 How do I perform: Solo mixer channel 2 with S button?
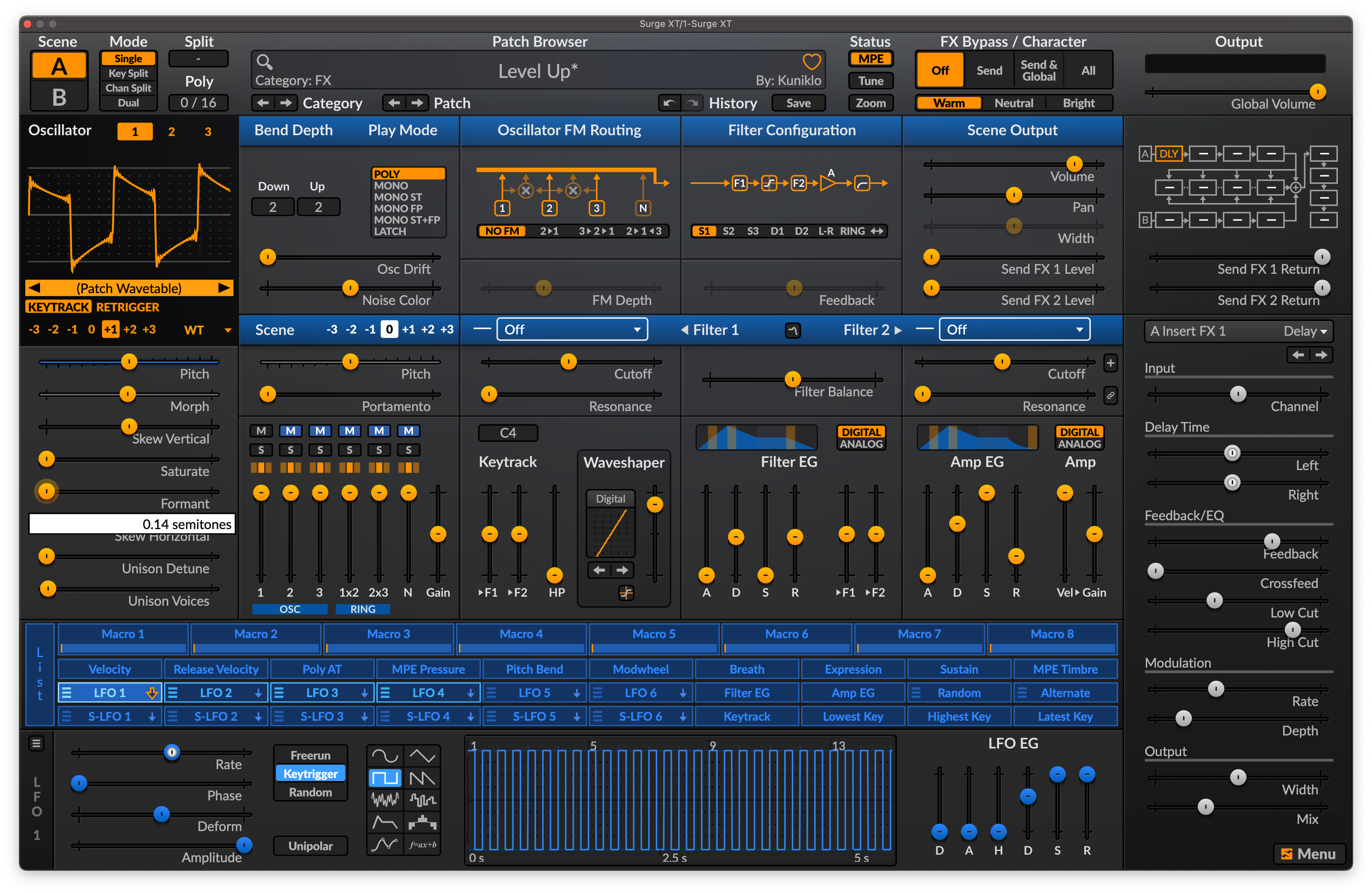(x=291, y=450)
